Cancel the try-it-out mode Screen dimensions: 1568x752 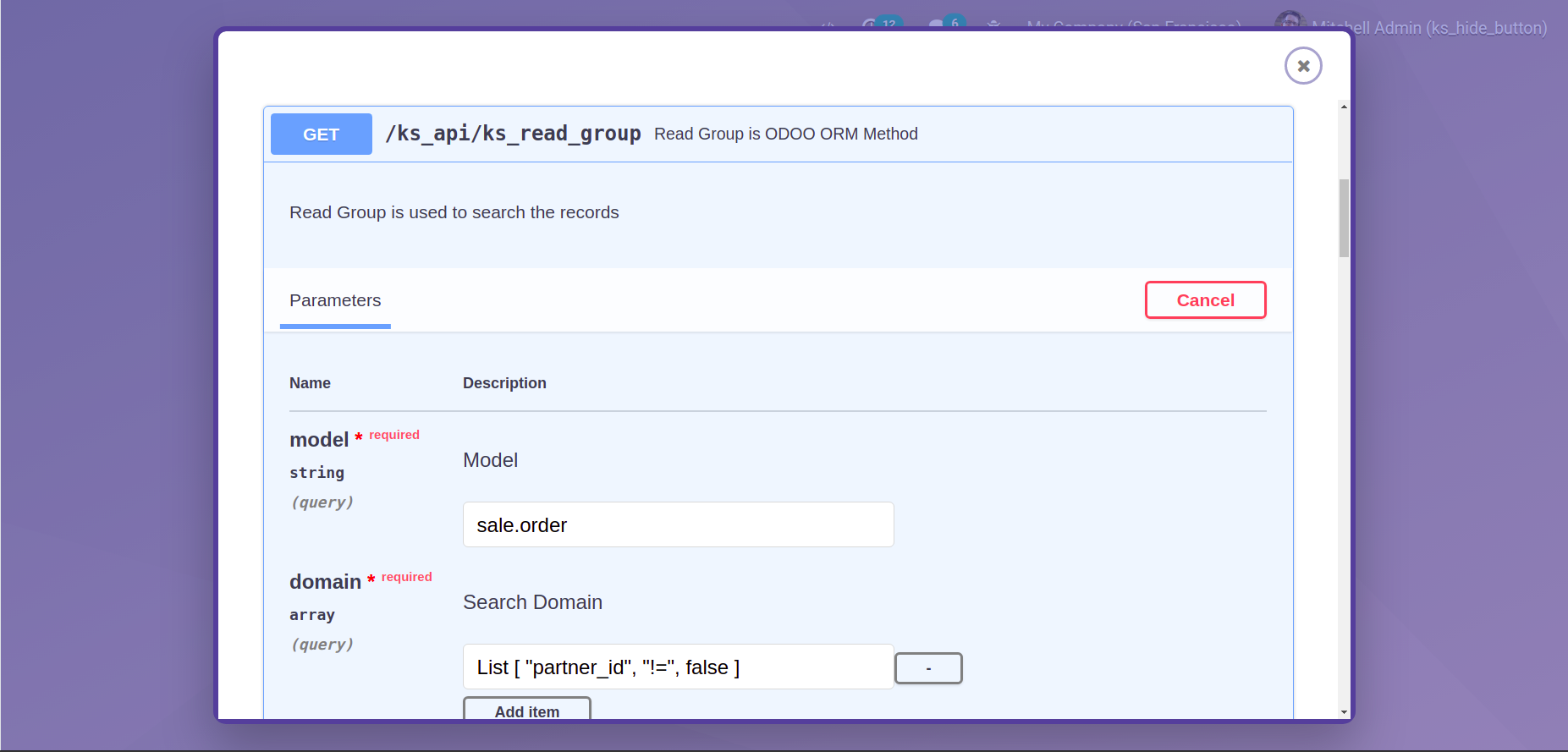tap(1206, 300)
